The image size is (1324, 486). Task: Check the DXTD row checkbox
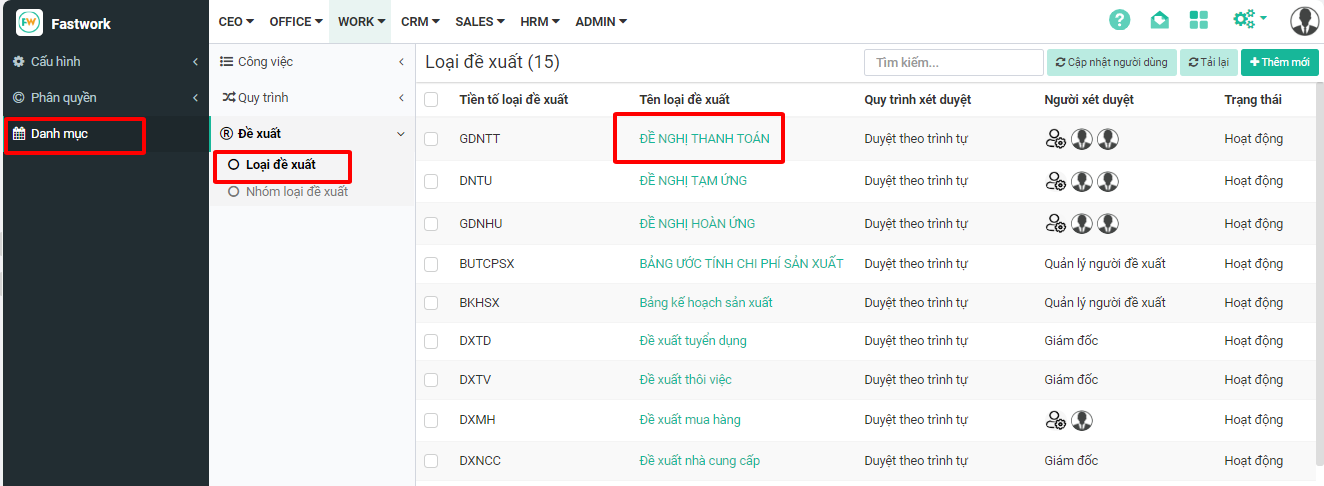click(431, 341)
